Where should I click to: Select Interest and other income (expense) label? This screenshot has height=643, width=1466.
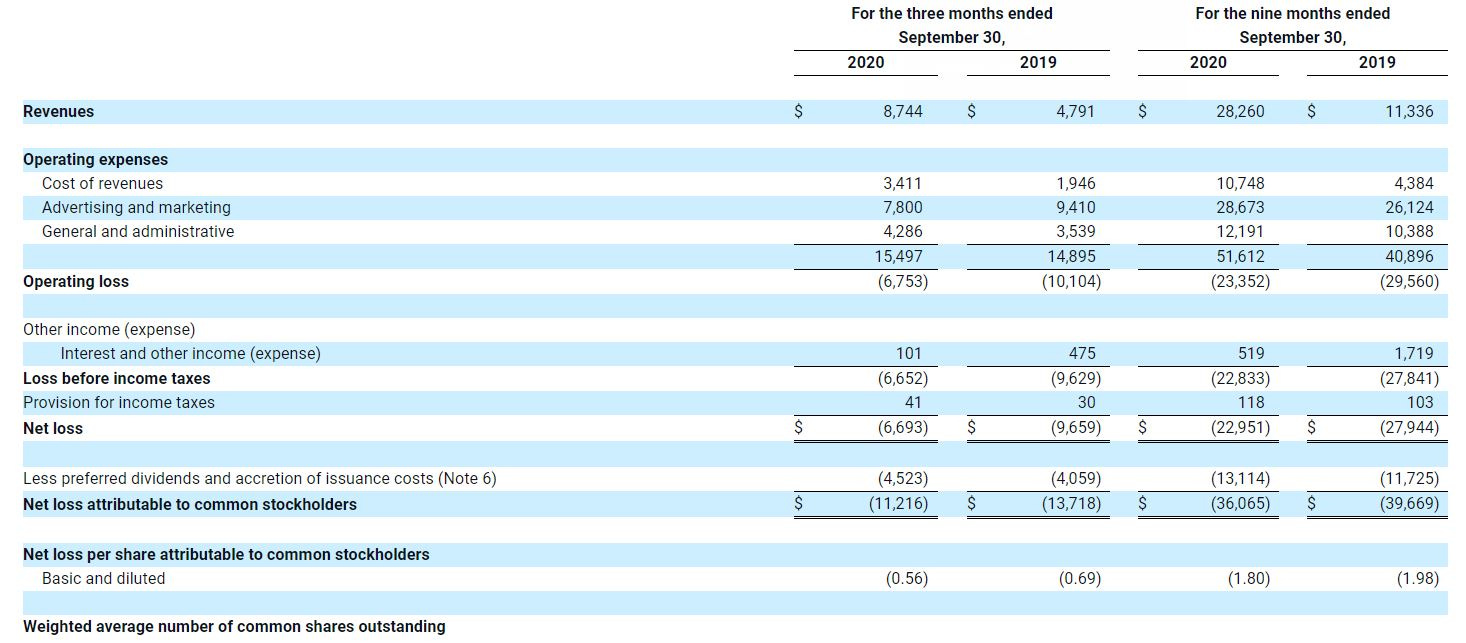(x=190, y=354)
